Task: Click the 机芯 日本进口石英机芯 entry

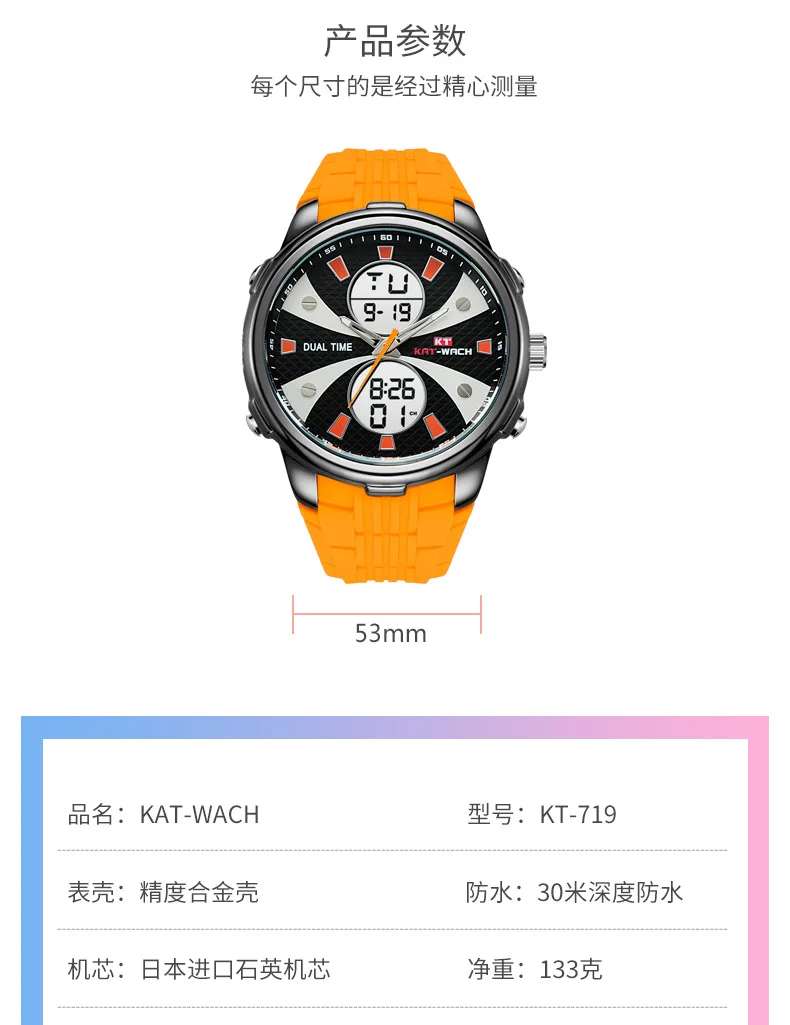Action: [x=199, y=969]
